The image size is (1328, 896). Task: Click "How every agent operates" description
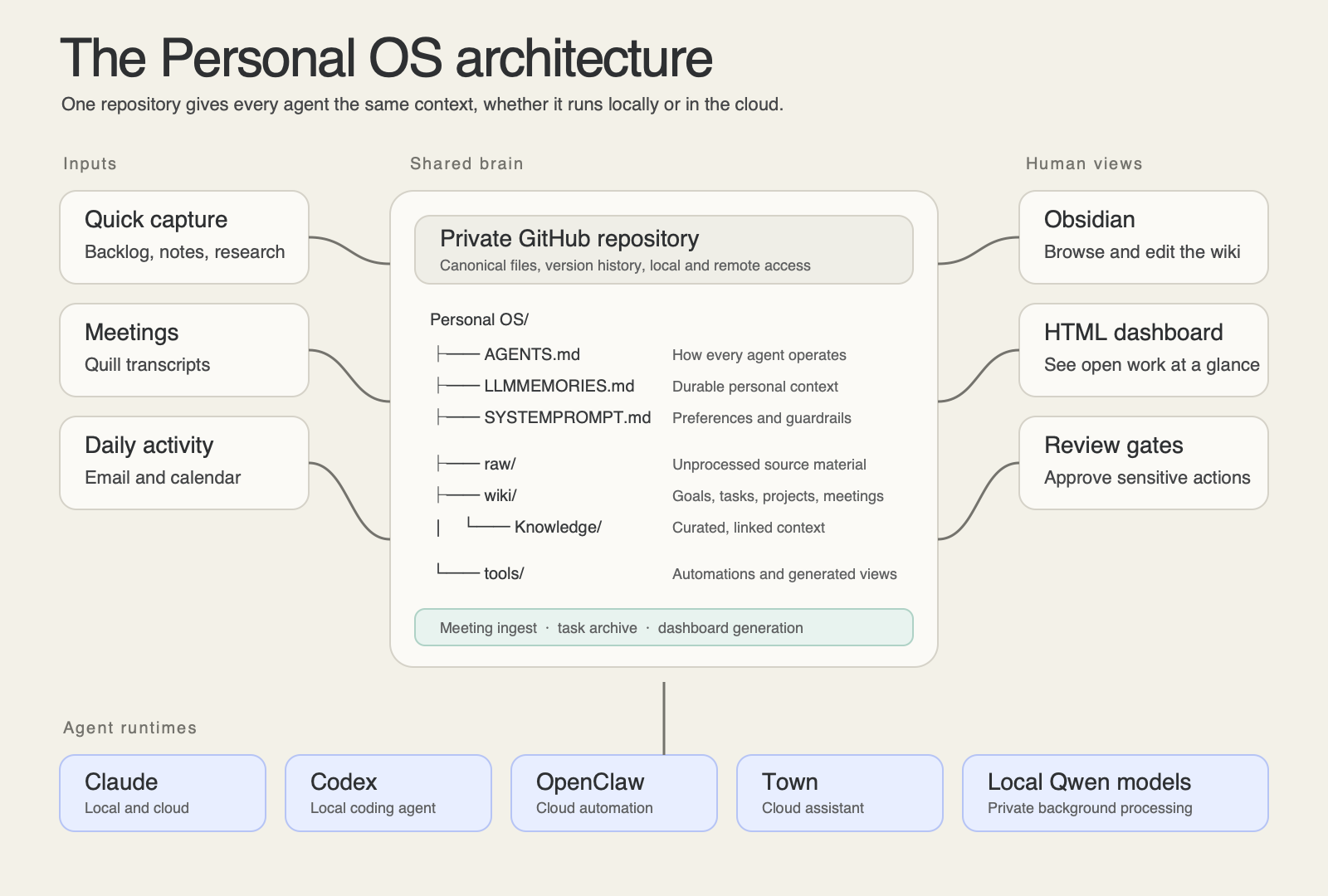[x=759, y=355]
